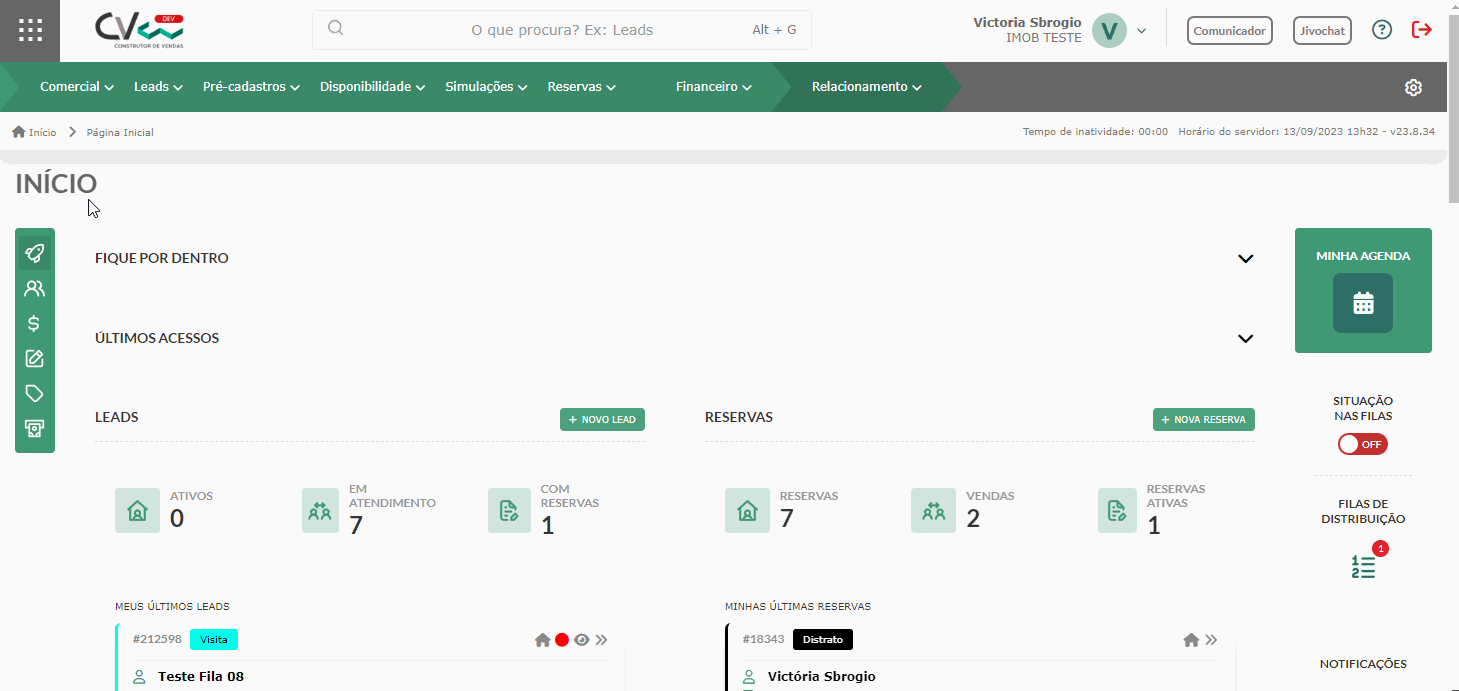
Task: Open the Relacionamento menu
Action: click(x=867, y=87)
